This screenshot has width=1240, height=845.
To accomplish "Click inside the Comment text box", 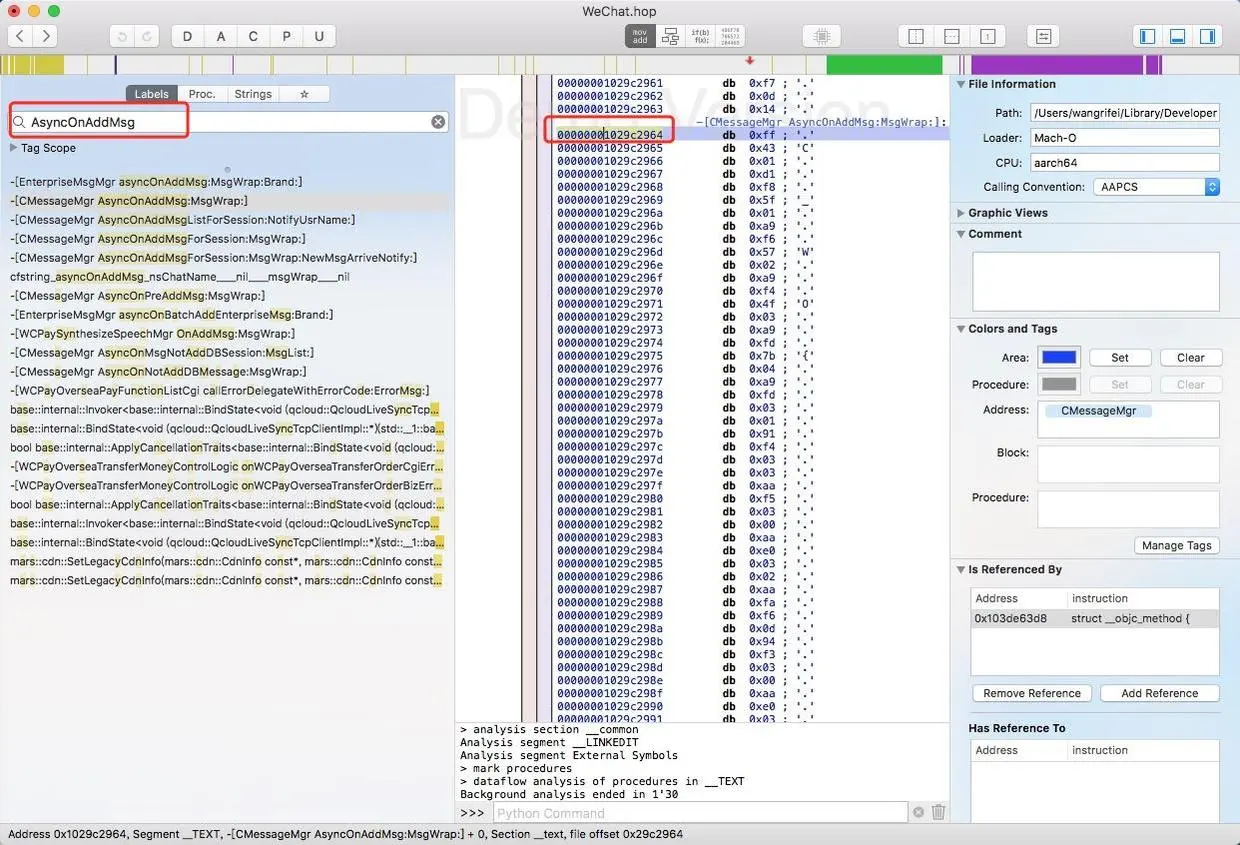I will pos(1096,281).
